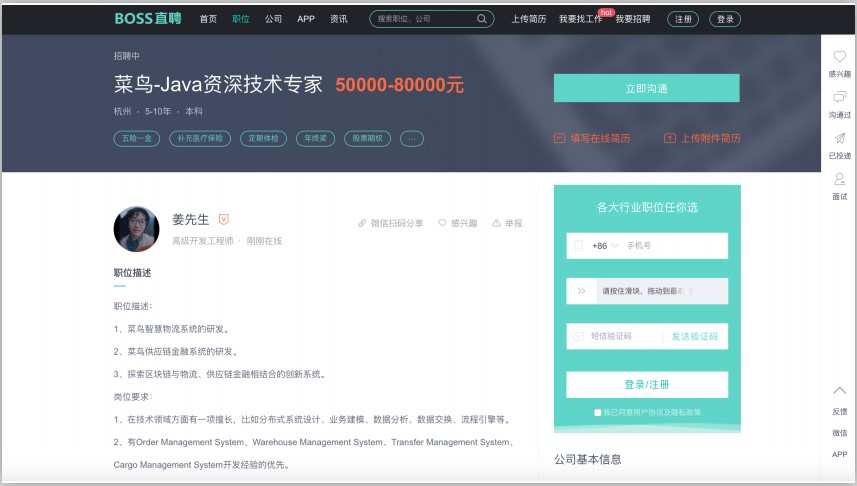This screenshot has height=486, width=857.
Task: Open 已投递 paper-plane icon in sidebar
Action: pos(840,138)
